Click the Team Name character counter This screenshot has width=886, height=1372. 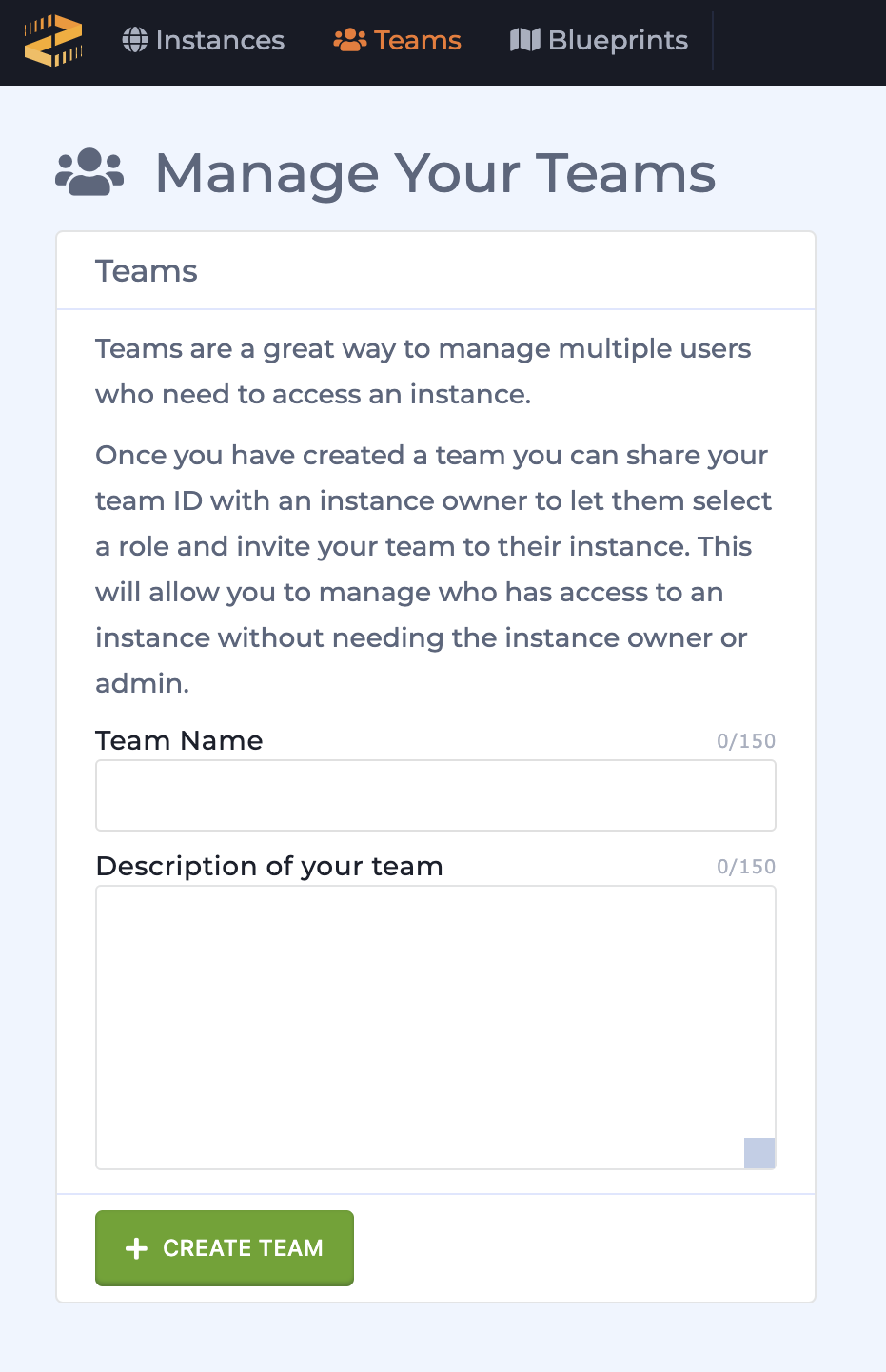coord(746,741)
